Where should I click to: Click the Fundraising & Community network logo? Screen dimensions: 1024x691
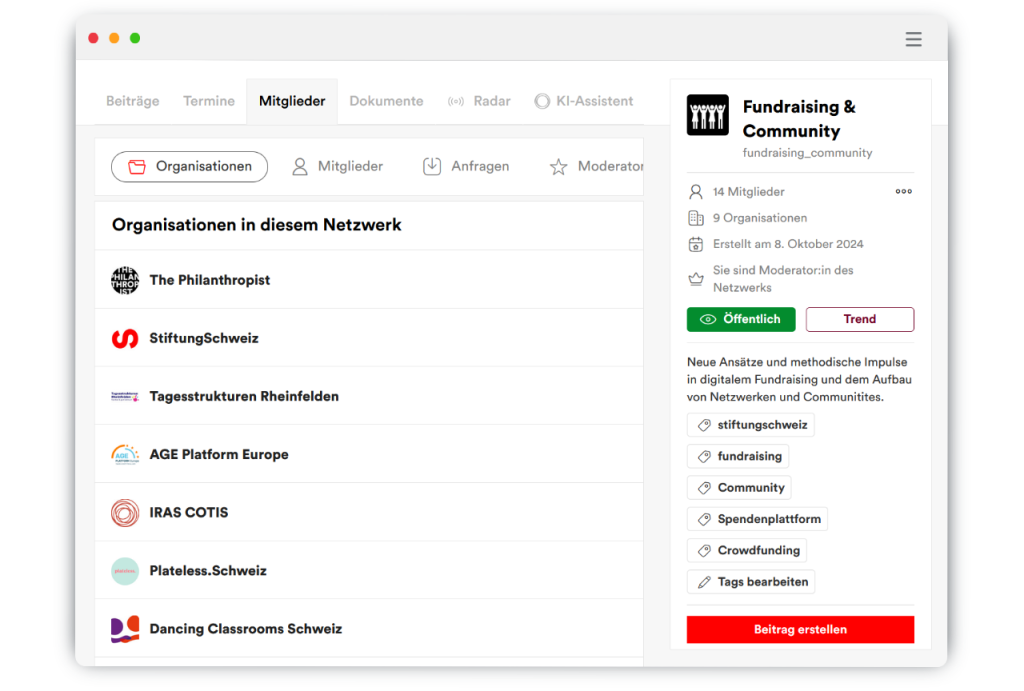coord(707,115)
